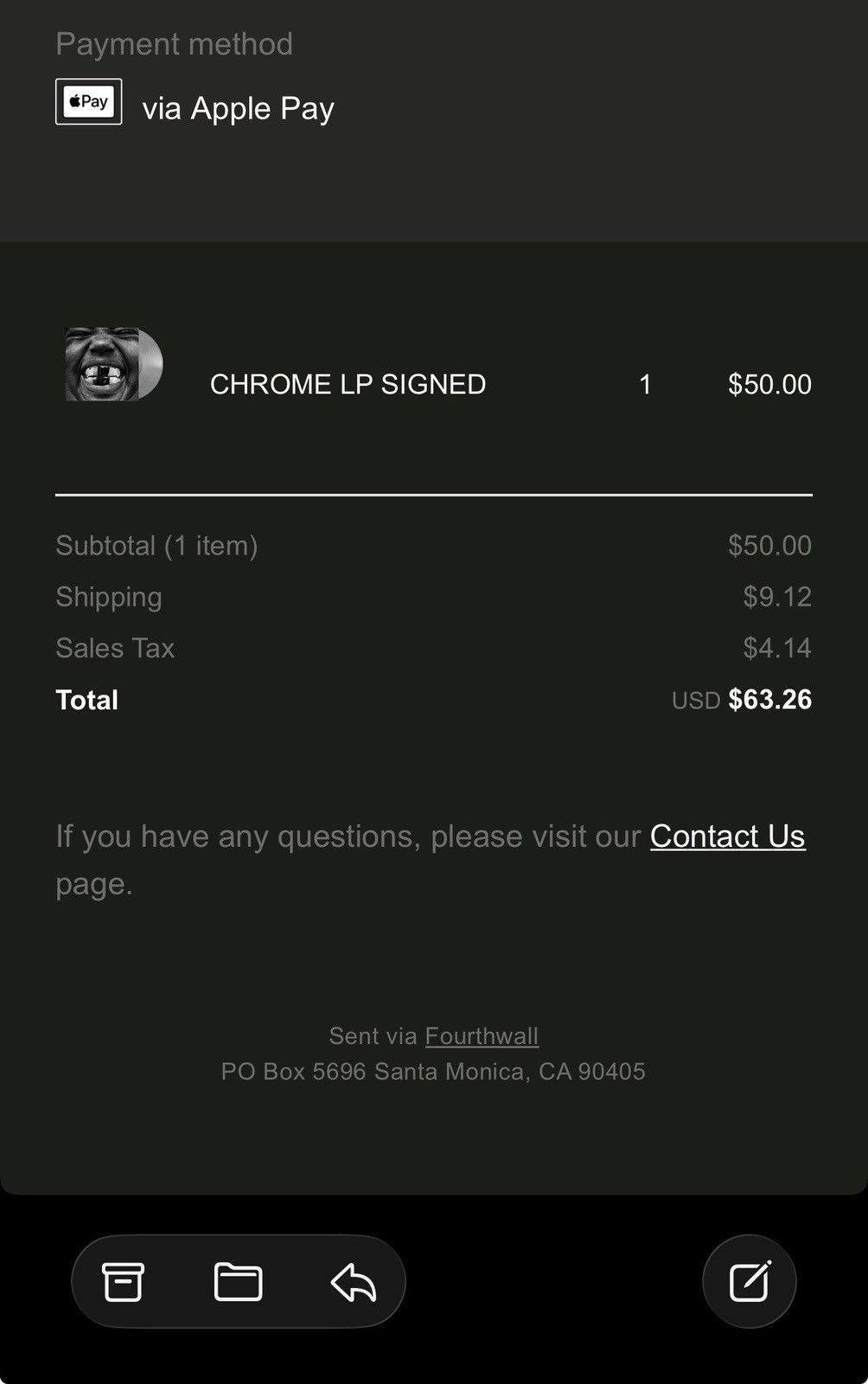This screenshot has width=868, height=1384.
Task: Click the bold Total label
Action: [x=86, y=699]
